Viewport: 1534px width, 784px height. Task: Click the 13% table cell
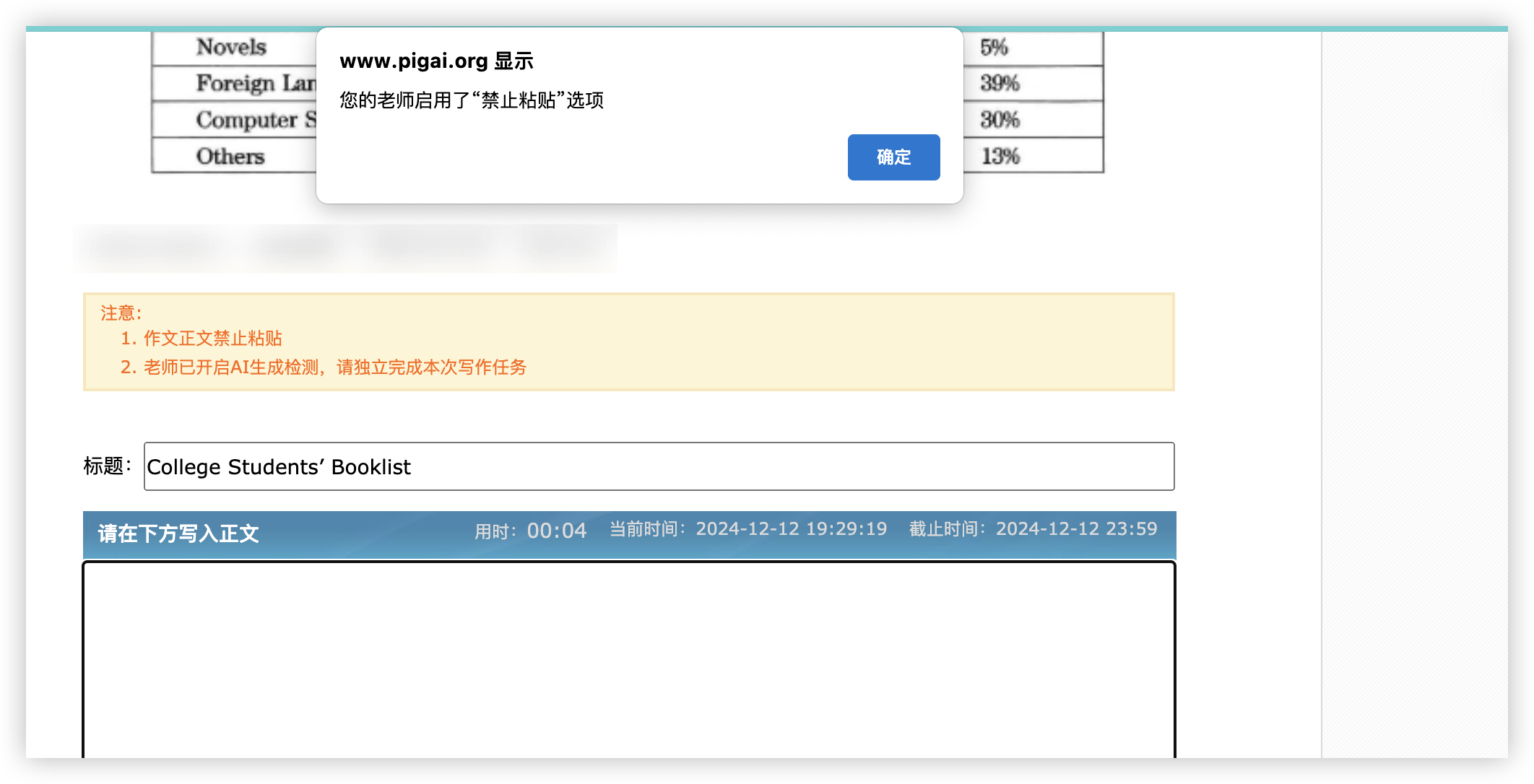click(x=1000, y=157)
